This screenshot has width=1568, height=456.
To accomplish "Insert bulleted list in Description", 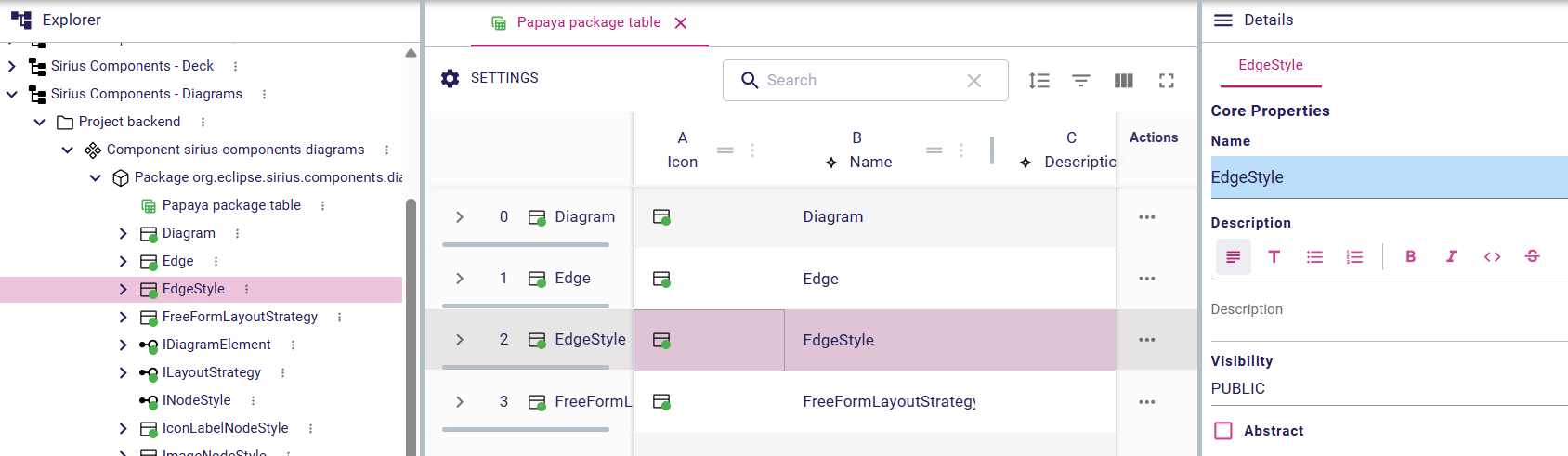I will (1314, 257).
